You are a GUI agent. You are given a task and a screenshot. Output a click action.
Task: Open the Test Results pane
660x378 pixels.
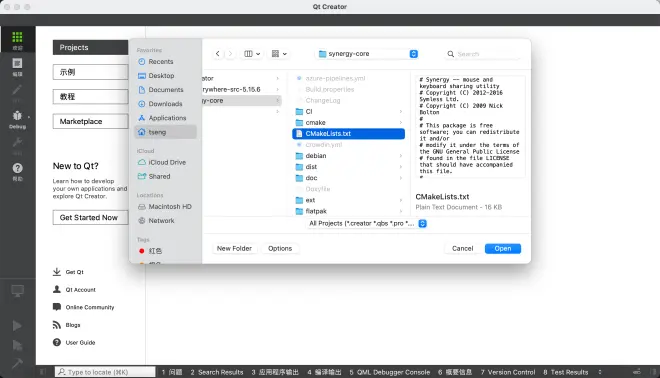(565, 372)
